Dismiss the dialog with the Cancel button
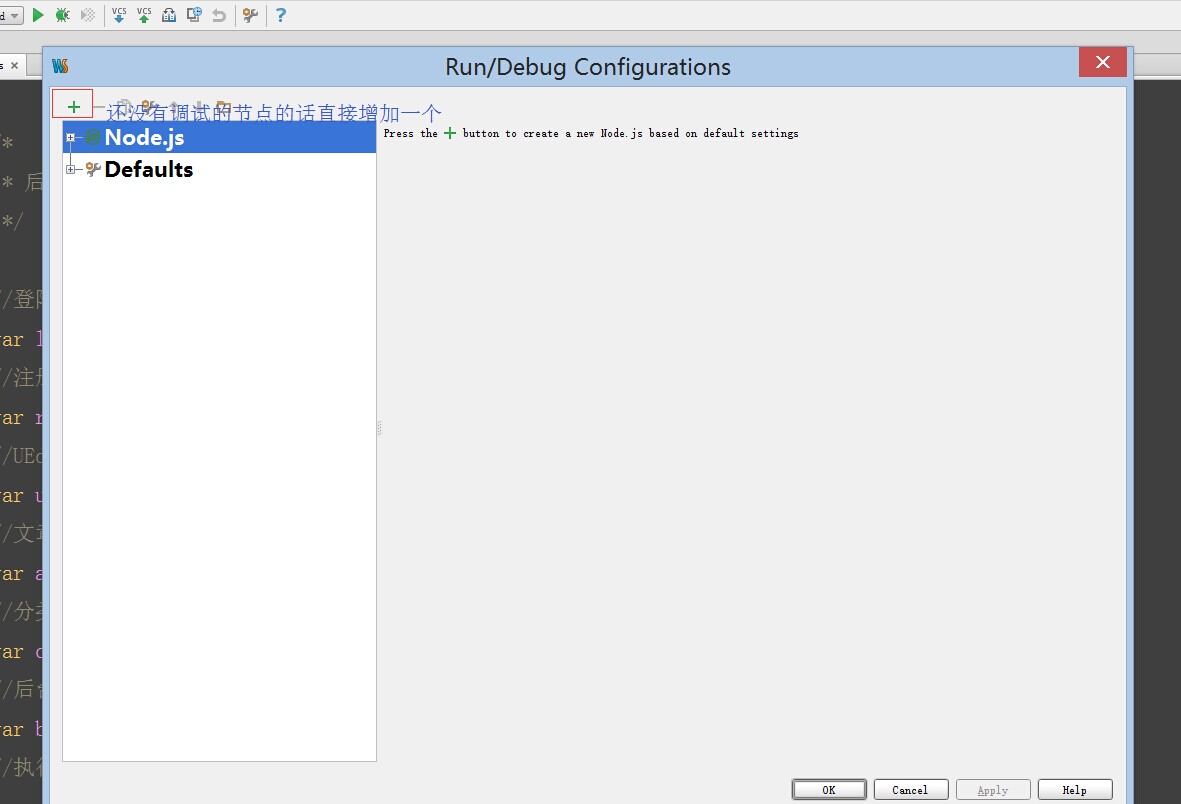Screen dimensions: 1181x804 click(910, 790)
